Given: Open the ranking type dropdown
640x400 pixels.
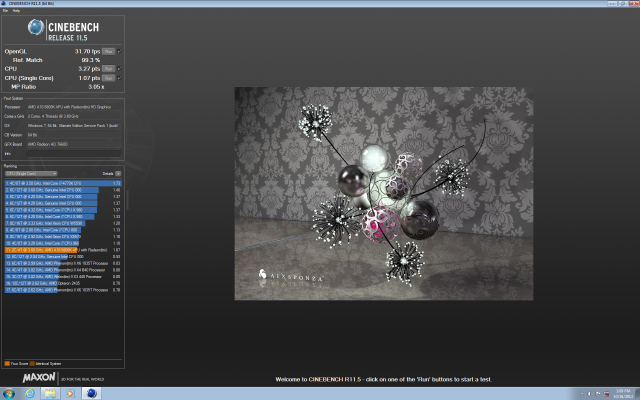Looking at the screenshot, I should coord(31,174).
